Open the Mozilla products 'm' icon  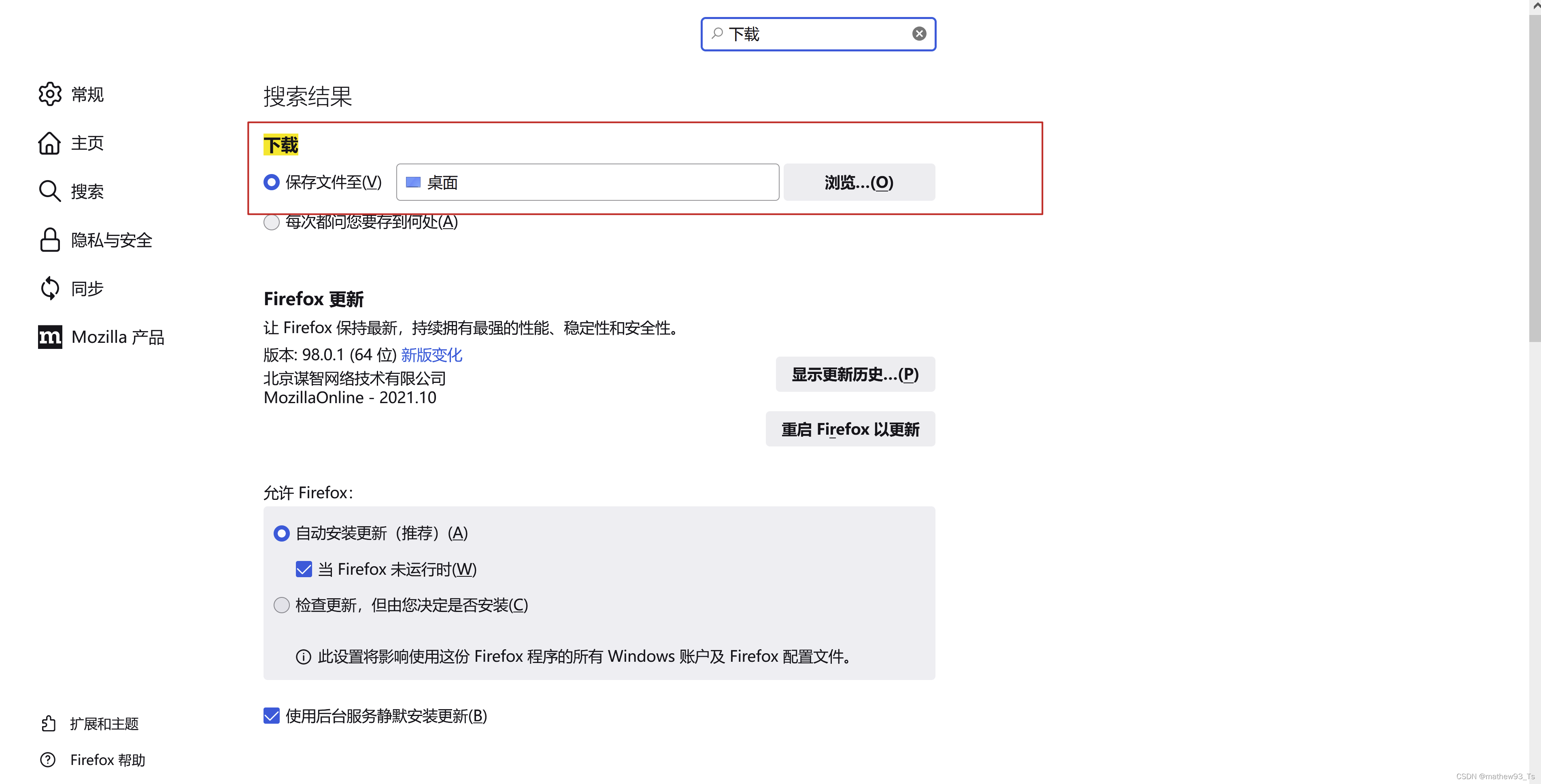(50, 337)
